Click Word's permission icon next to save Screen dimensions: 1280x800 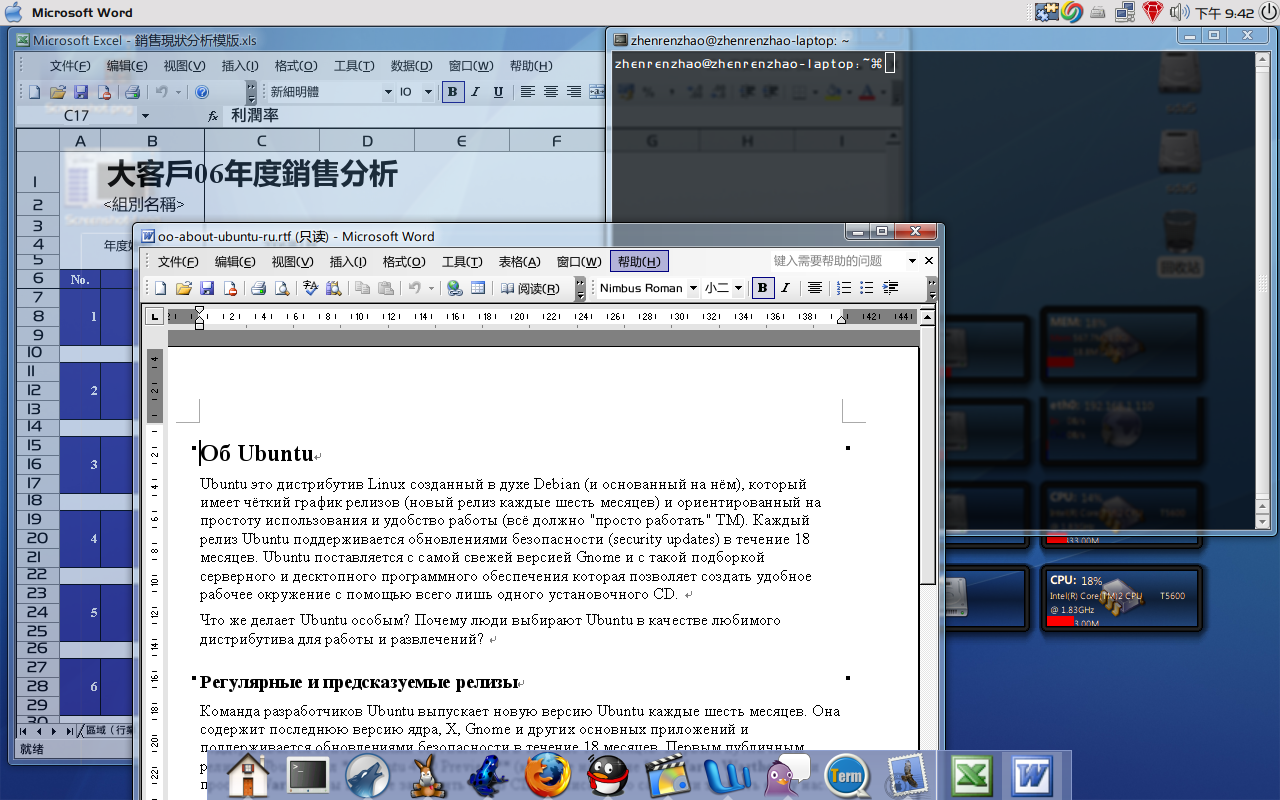tap(230, 288)
